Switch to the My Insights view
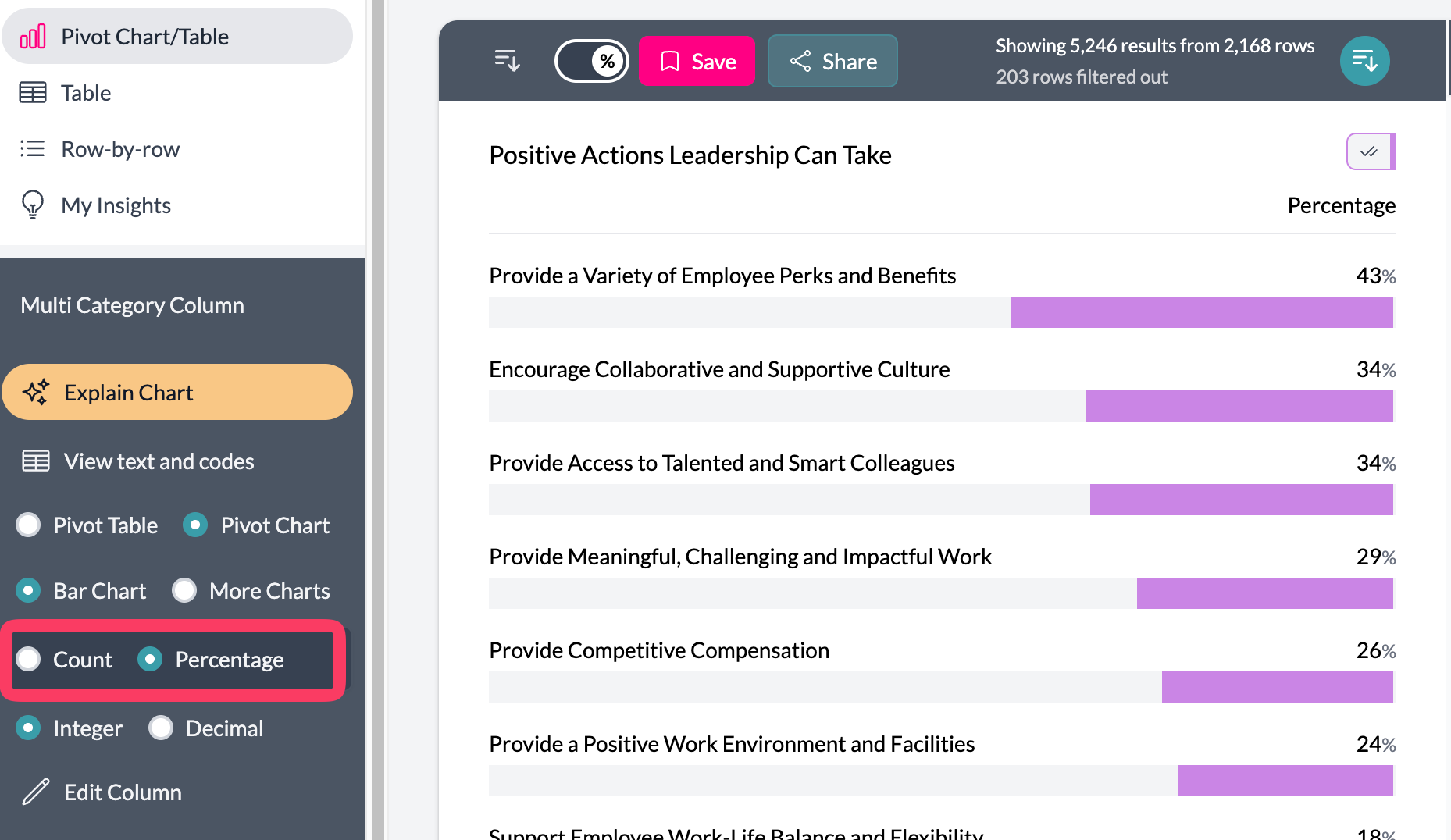 116,205
